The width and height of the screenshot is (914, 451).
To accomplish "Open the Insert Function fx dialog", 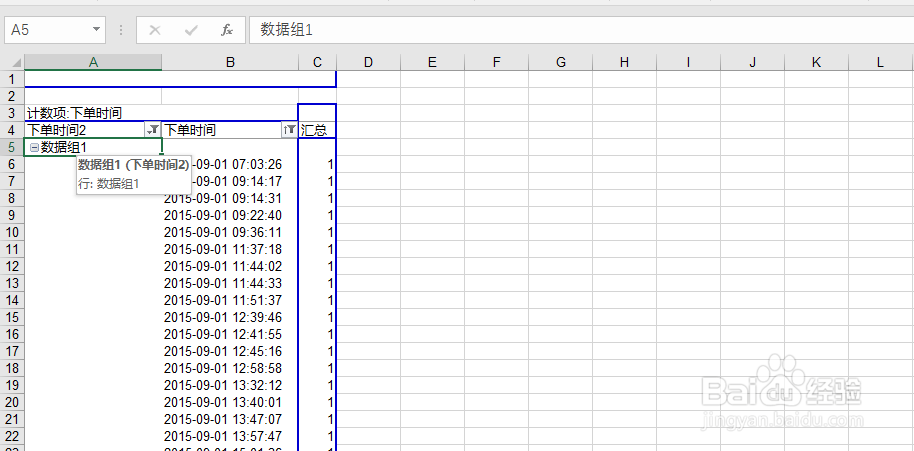I will pyautogui.click(x=227, y=30).
